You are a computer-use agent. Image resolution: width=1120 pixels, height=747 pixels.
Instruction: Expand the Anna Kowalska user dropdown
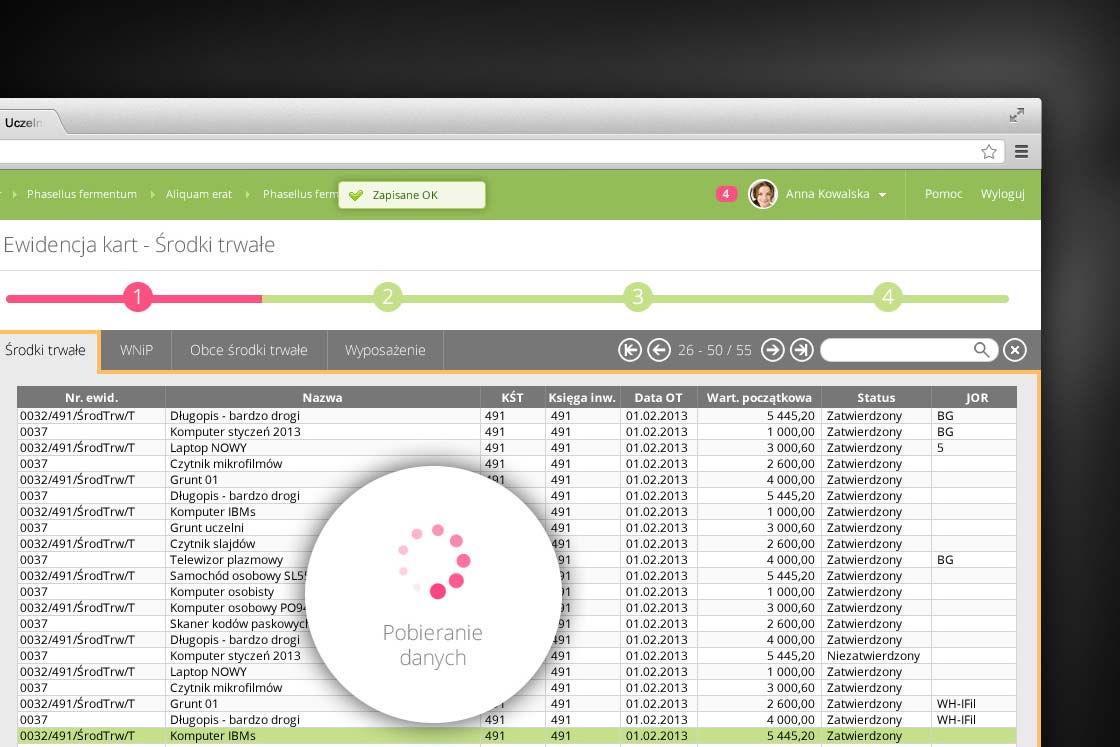point(882,195)
